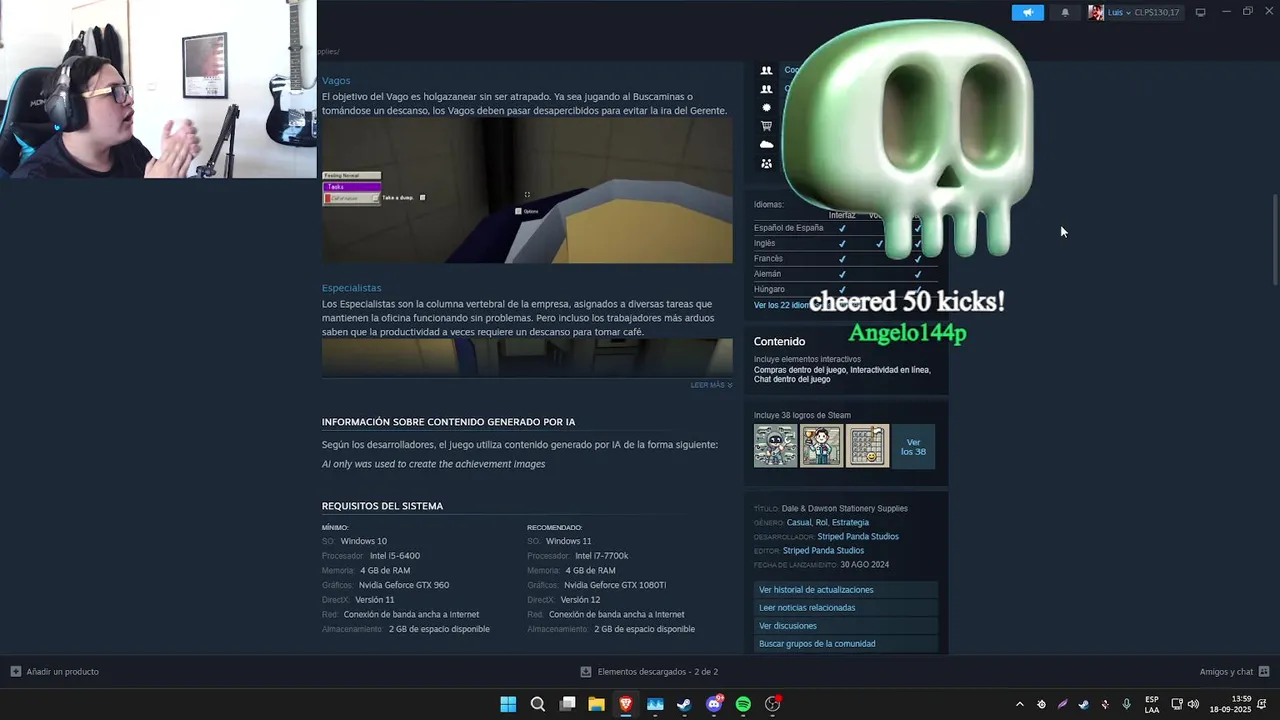Click the Steam achievements feature icon

(766, 107)
